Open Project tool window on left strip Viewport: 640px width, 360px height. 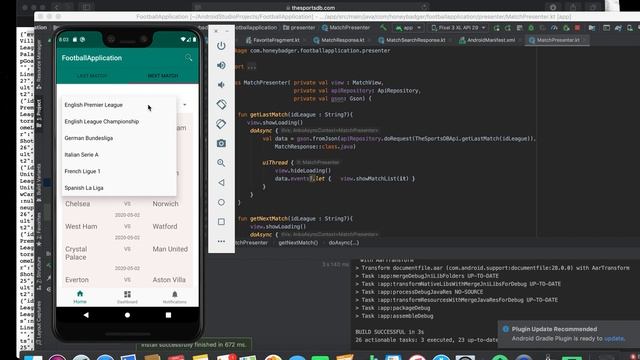(39, 113)
